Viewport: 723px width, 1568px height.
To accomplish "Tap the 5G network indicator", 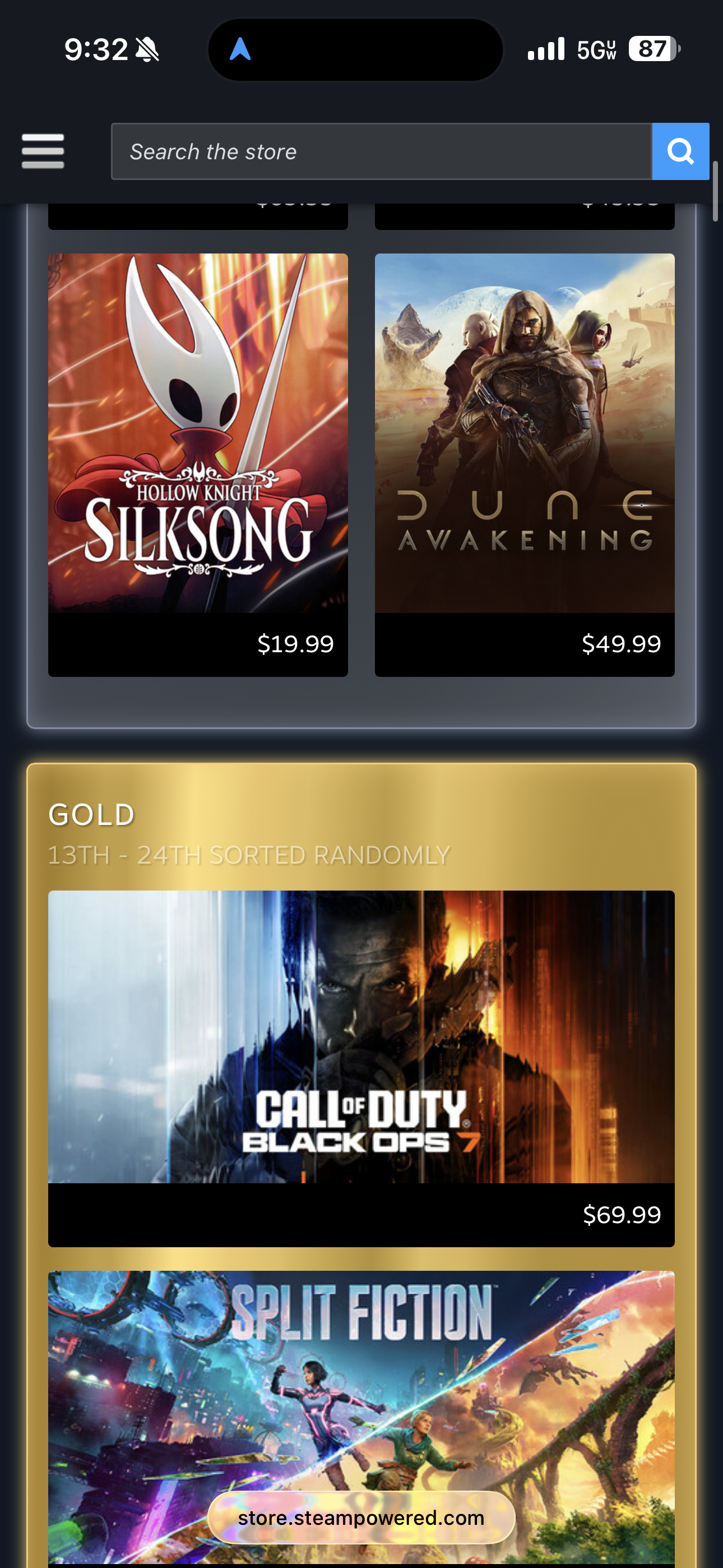I will tap(596, 50).
